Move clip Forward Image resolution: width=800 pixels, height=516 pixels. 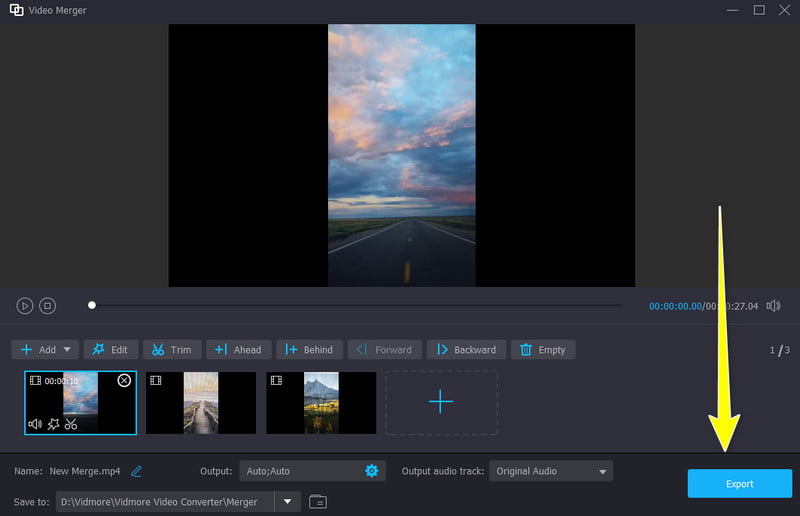tap(384, 350)
